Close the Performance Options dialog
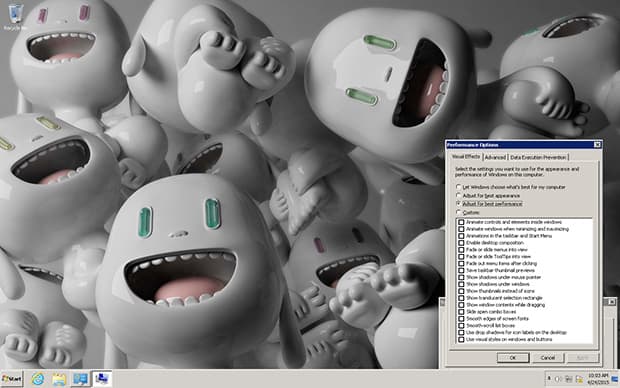 pos(597,145)
